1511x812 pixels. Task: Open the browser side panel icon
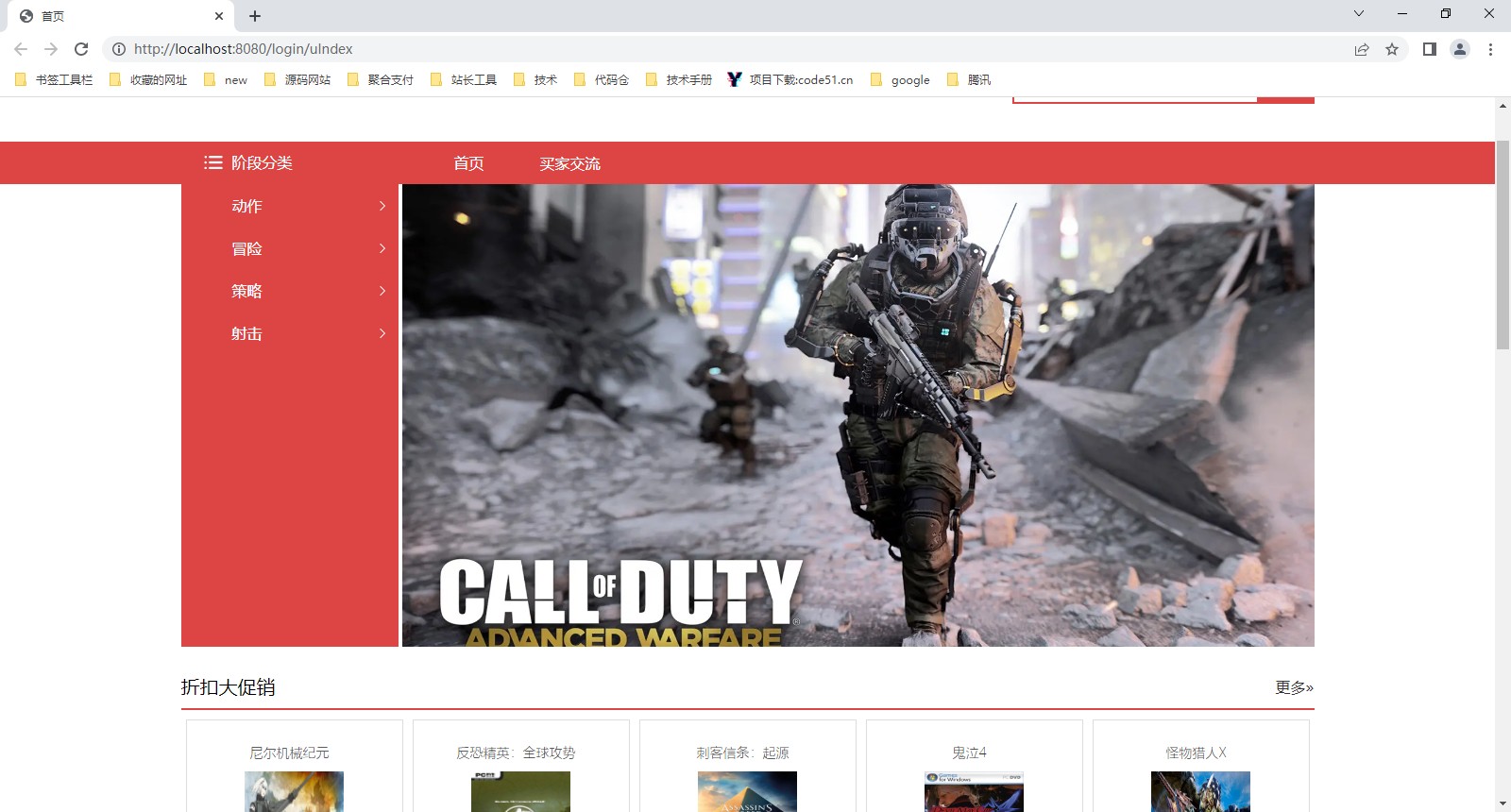point(1430,49)
